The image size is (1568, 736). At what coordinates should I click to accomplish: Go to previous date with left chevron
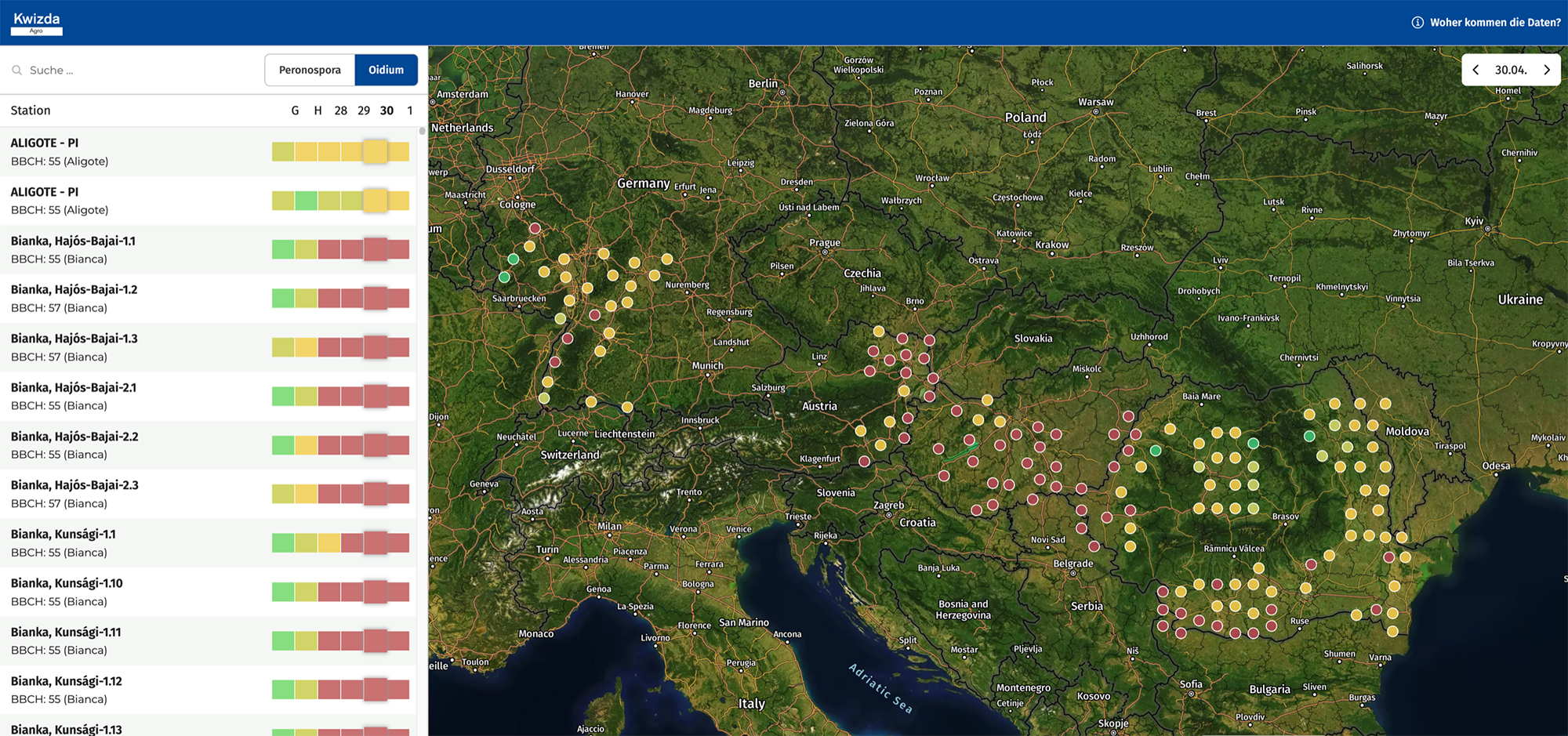(x=1475, y=70)
